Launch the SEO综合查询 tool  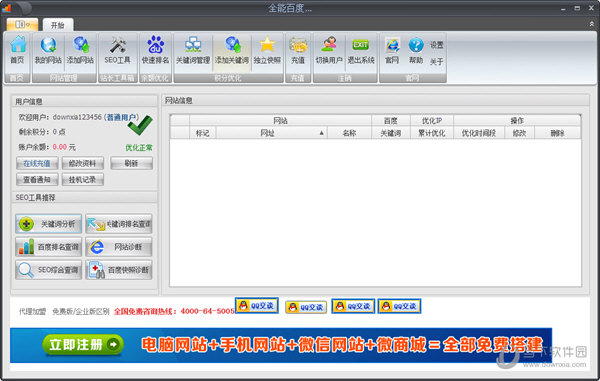coord(49,270)
